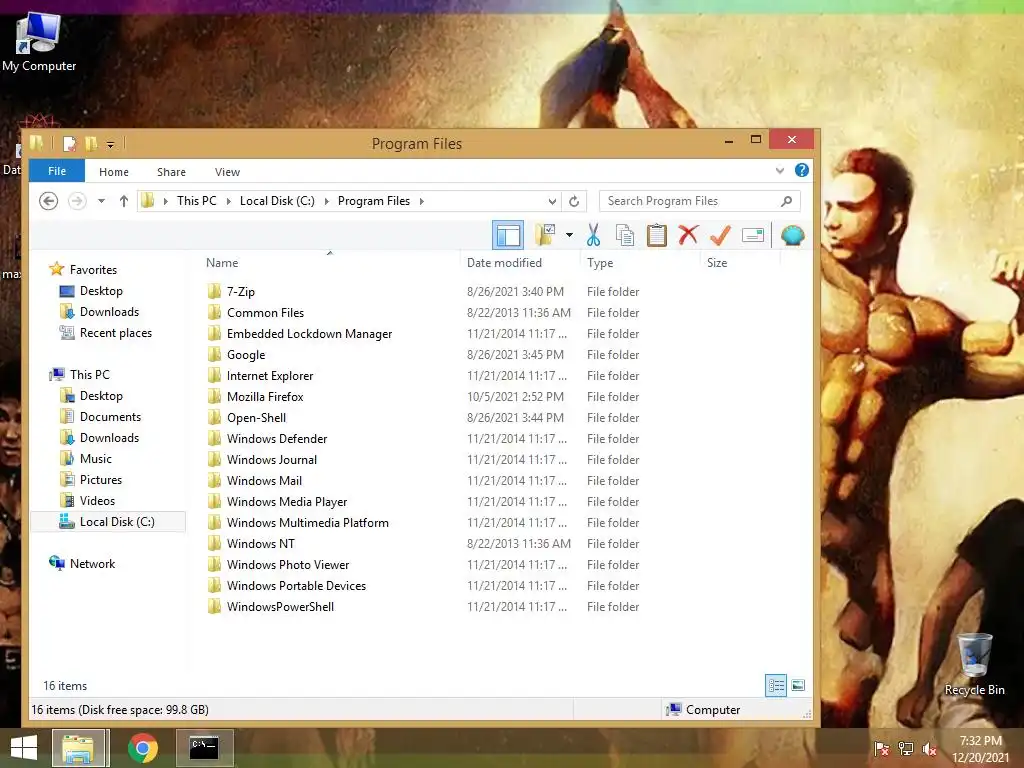
Task: Toggle the navigation pane toolbar button
Action: (508, 235)
